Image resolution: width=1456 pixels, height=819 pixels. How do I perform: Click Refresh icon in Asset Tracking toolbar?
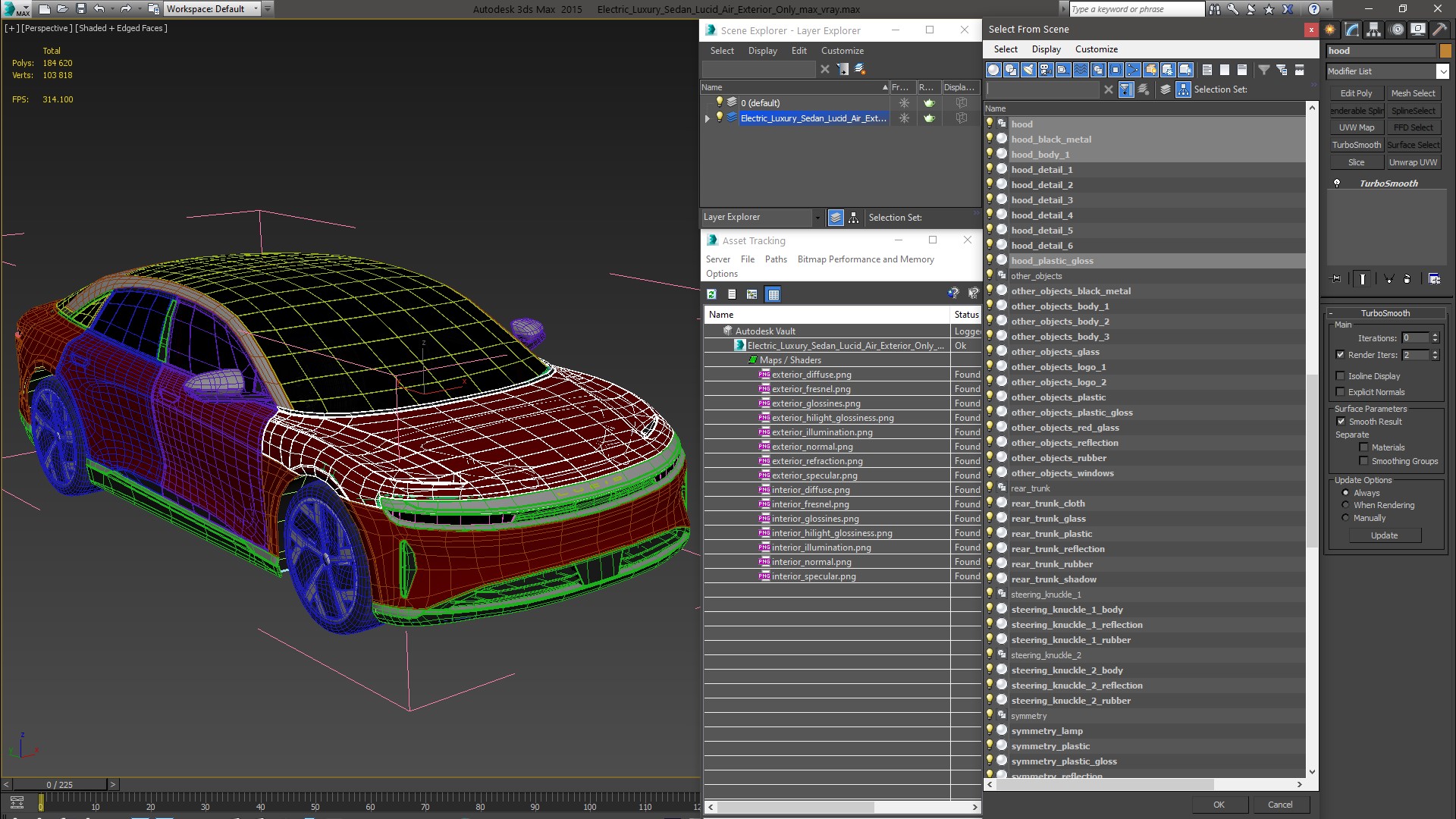pos(711,294)
